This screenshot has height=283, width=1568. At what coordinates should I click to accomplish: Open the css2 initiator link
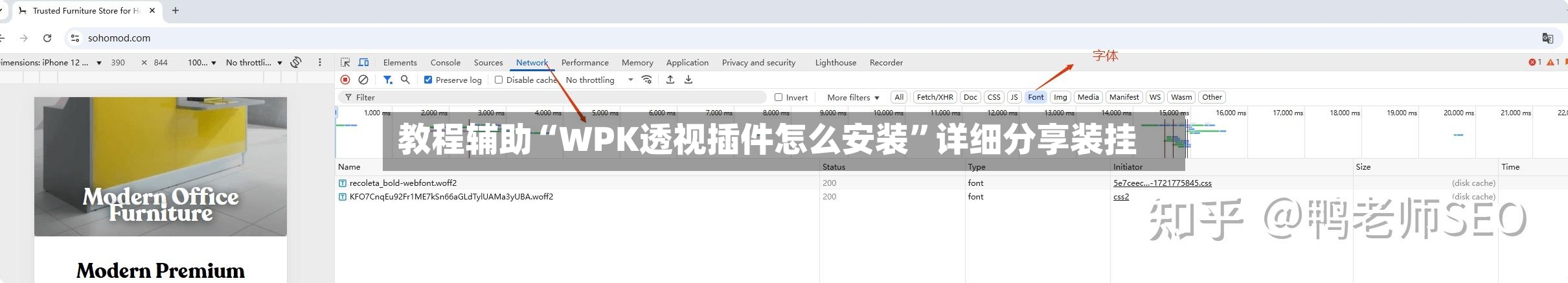(x=1120, y=197)
